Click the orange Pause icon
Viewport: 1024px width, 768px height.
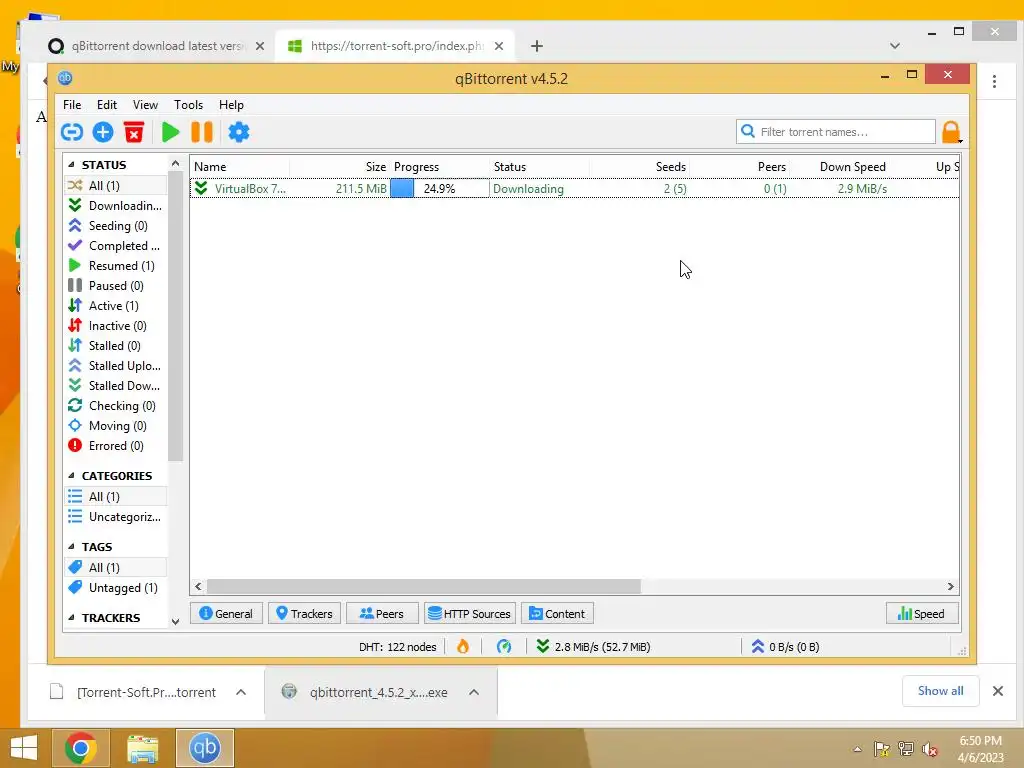click(x=202, y=132)
